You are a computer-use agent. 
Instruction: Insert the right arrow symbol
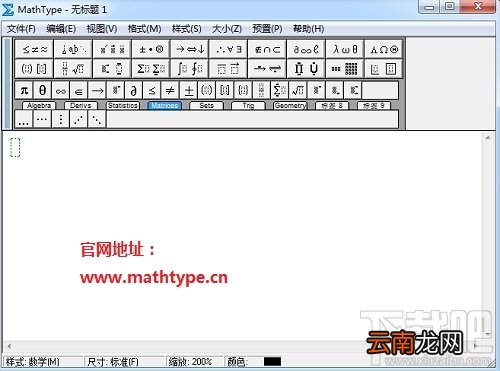click(x=97, y=90)
